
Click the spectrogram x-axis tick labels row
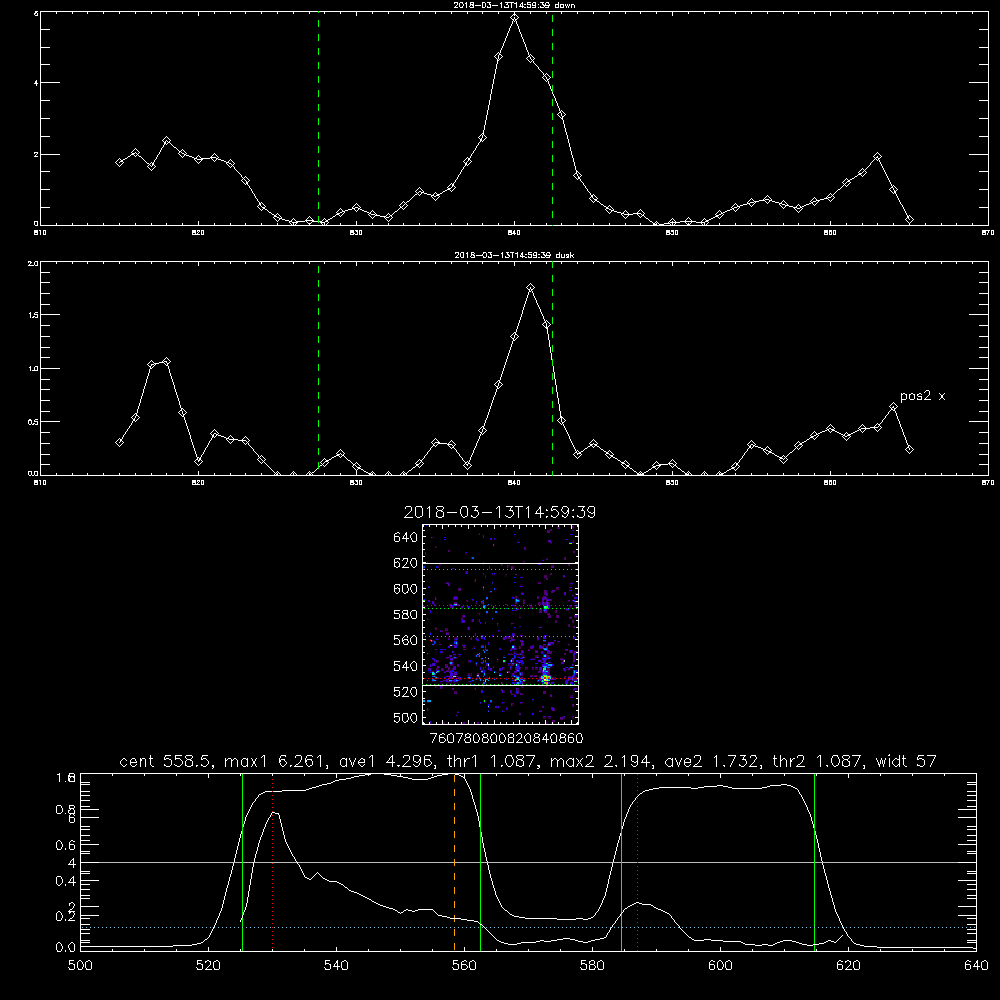506,739
